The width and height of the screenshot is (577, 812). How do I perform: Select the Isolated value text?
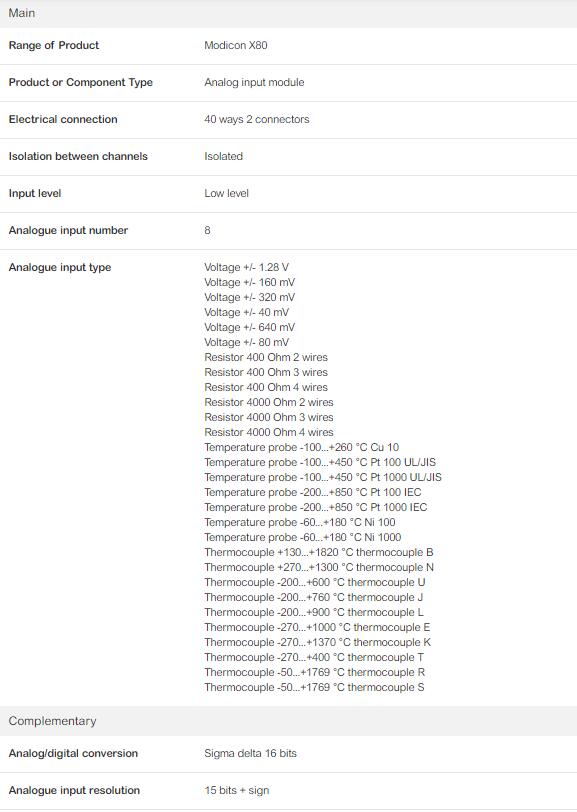(x=223, y=156)
